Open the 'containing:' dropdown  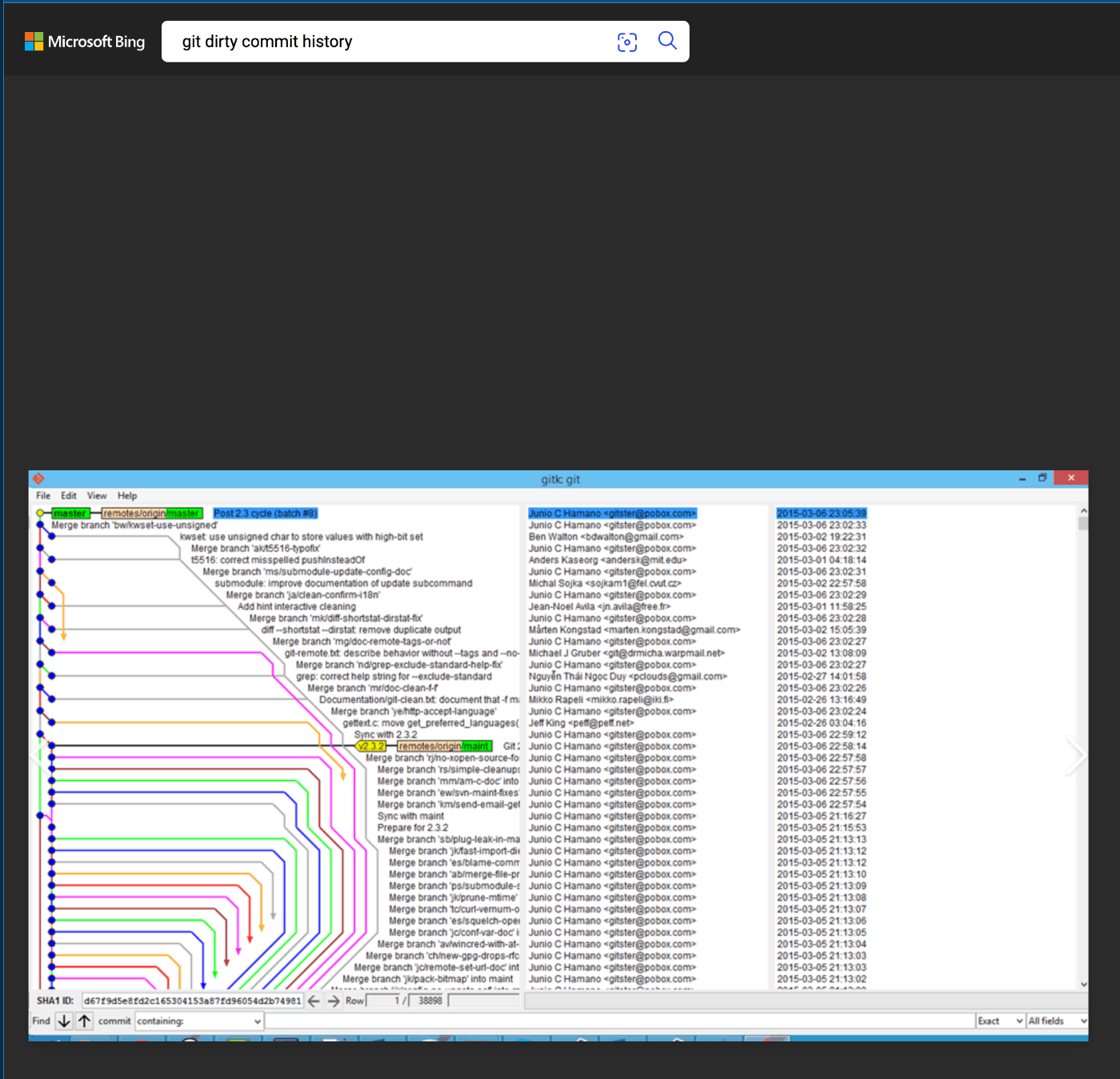click(199, 1021)
